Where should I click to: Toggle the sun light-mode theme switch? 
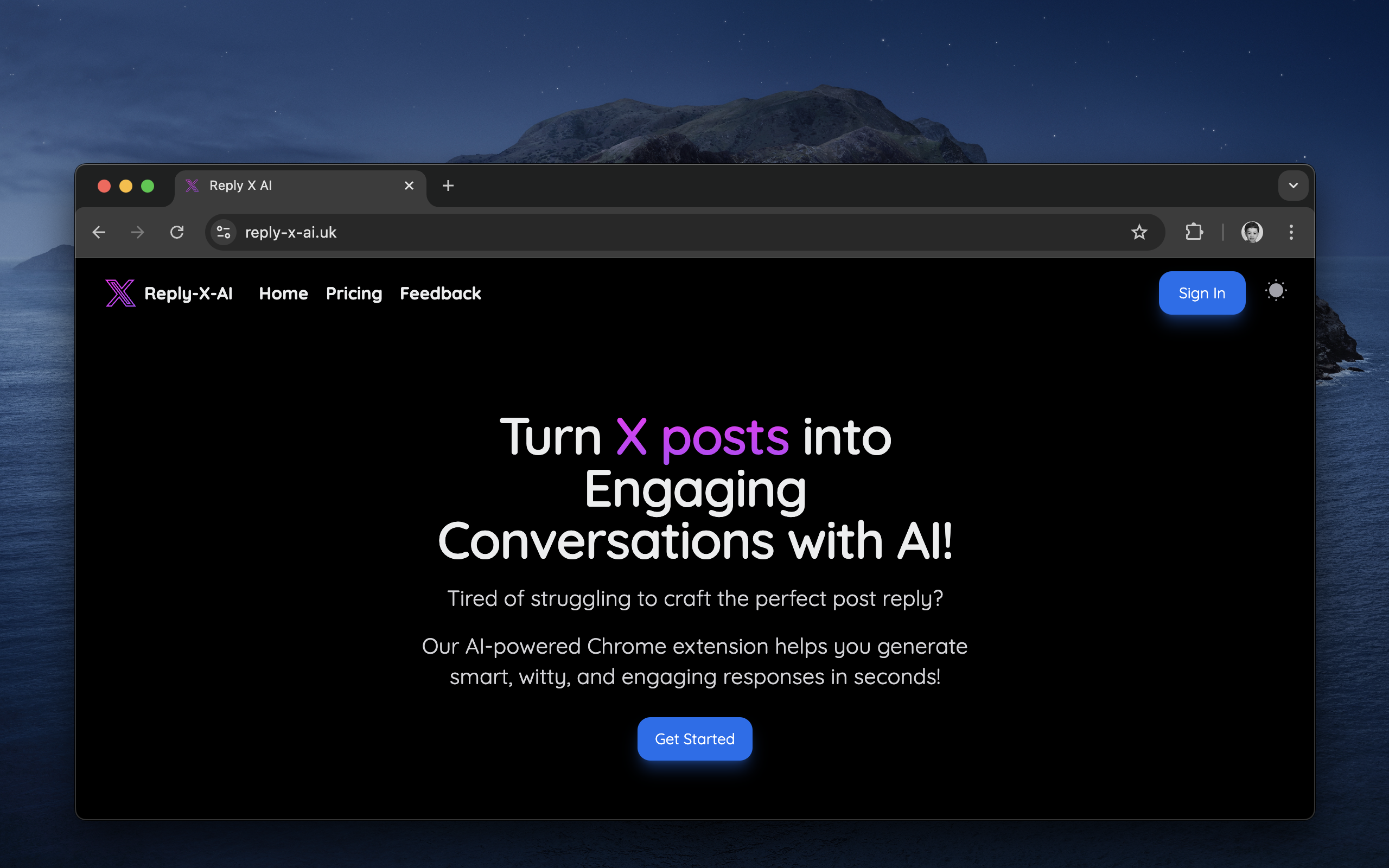(x=1276, y=290)
